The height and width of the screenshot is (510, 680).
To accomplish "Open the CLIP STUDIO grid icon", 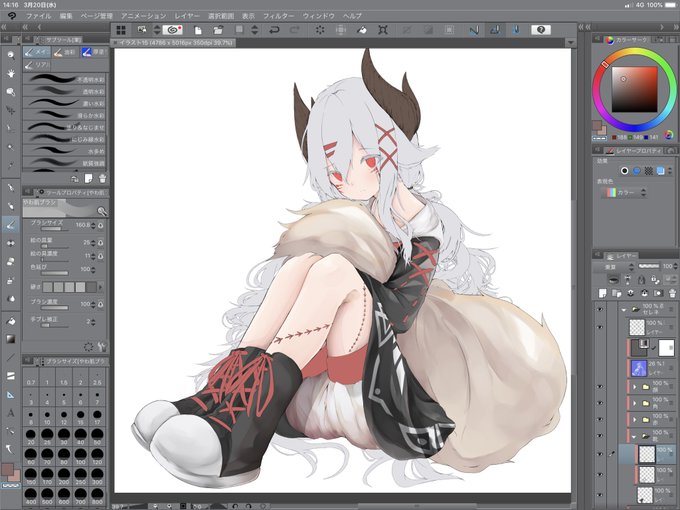I will 121,30.
